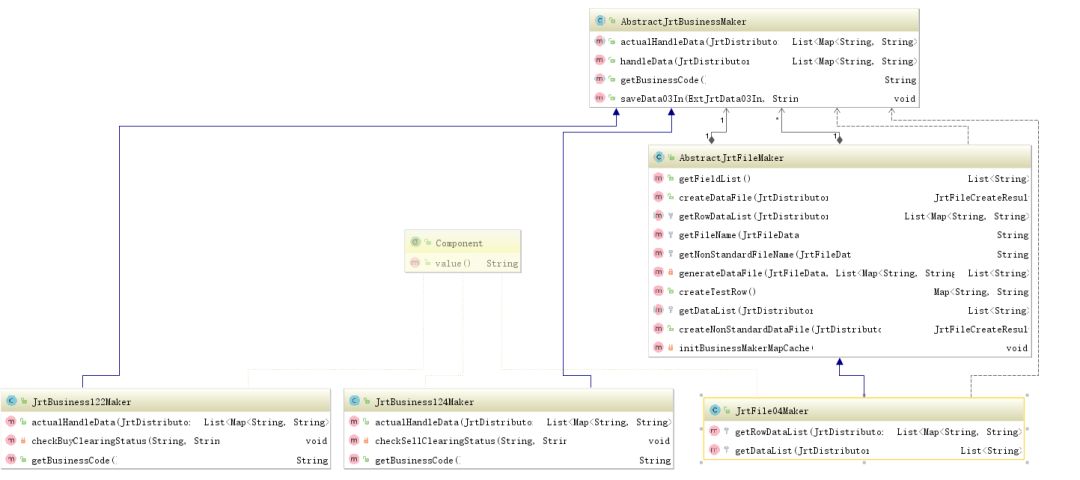The height and width of the screenshot is (480, 1080).
Task: Click method icon beside createTestRow()
Action: click(x=658, y=291)
